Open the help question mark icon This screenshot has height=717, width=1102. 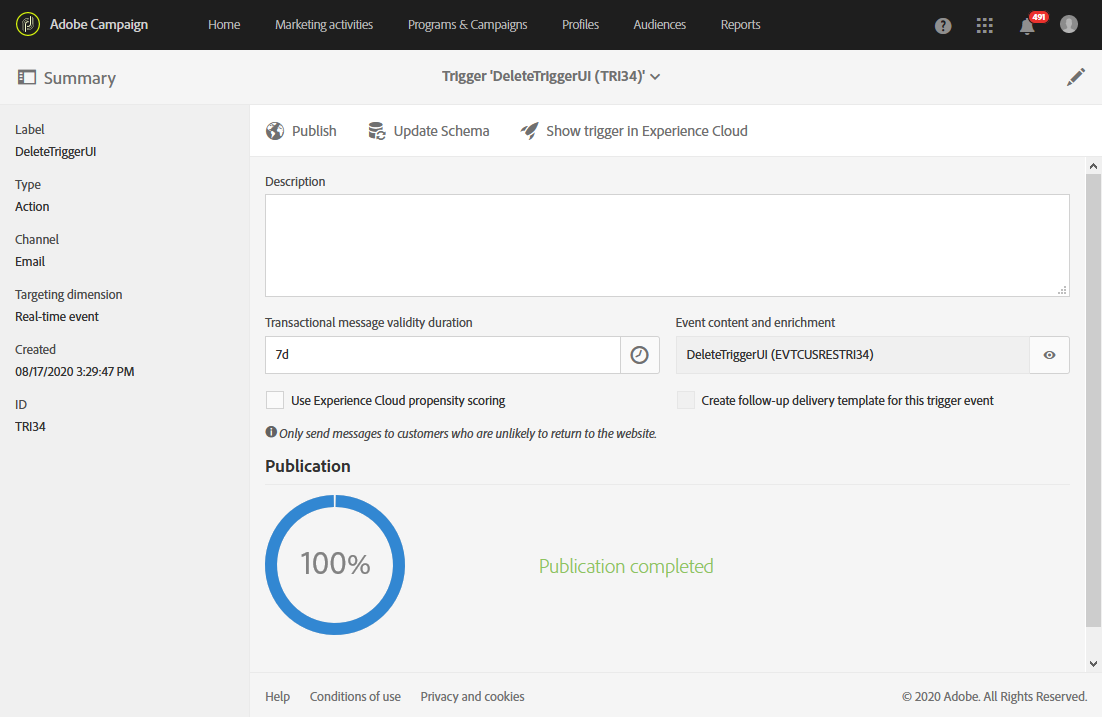coord(943,26)
